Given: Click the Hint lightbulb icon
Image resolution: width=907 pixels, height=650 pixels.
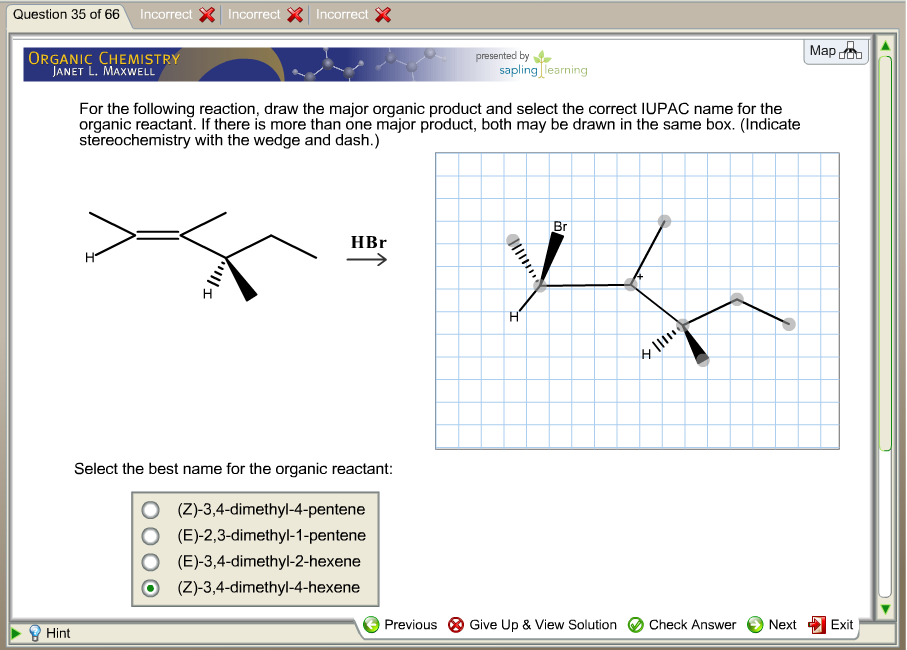Looking at the screenshot, I should pyautogui.click(x=35, y=633).
